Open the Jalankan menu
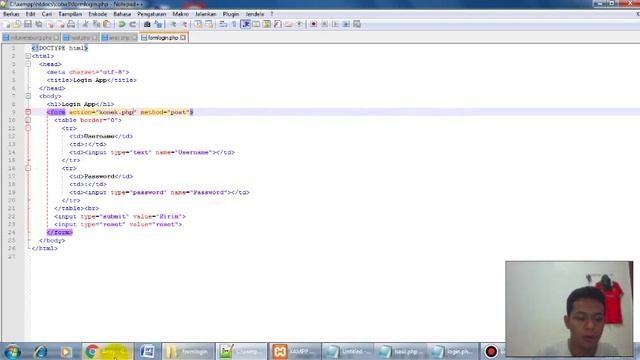This screenshot has height=360, width=640. click(206, 14)
